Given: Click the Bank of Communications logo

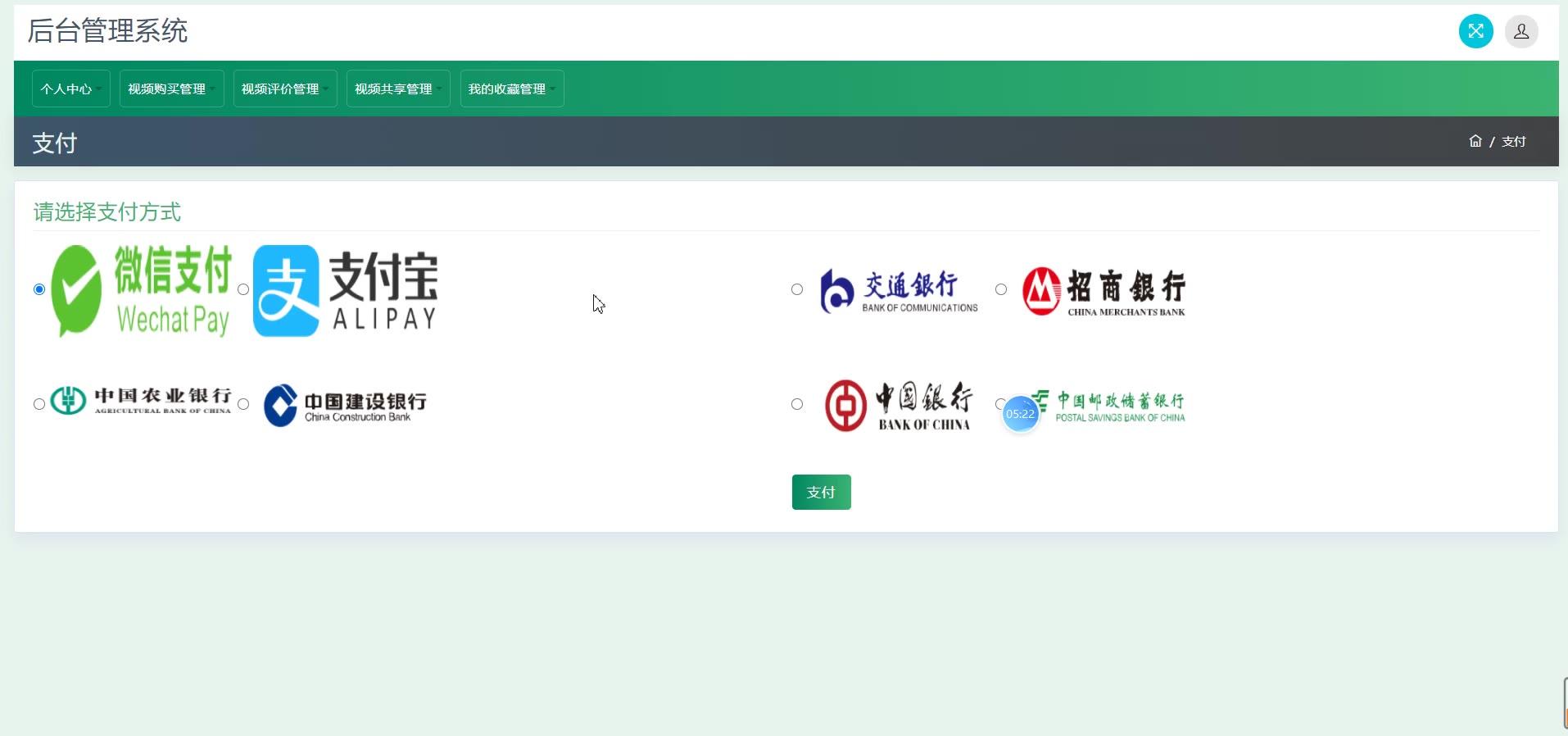Looking at the screenshot, I should point(899,291).
